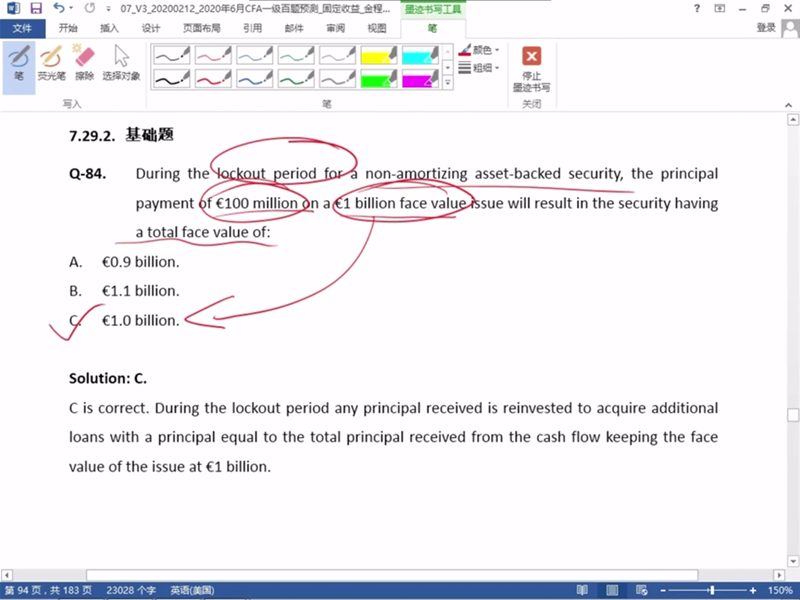Choose the cyan highlighter pen style
The image size is (800, 600).
[419, 55]
